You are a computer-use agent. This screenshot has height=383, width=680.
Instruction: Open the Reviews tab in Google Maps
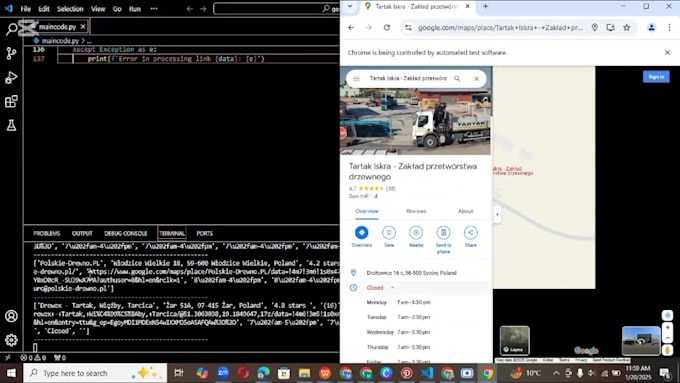pos(416,211)
